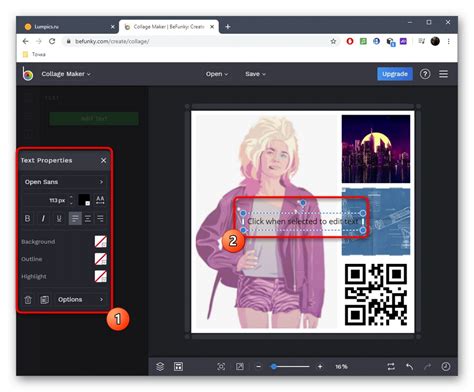Viewport: 474px width, 392px height.
Task: Click the fit to screen icon
Action: (221, 367)
